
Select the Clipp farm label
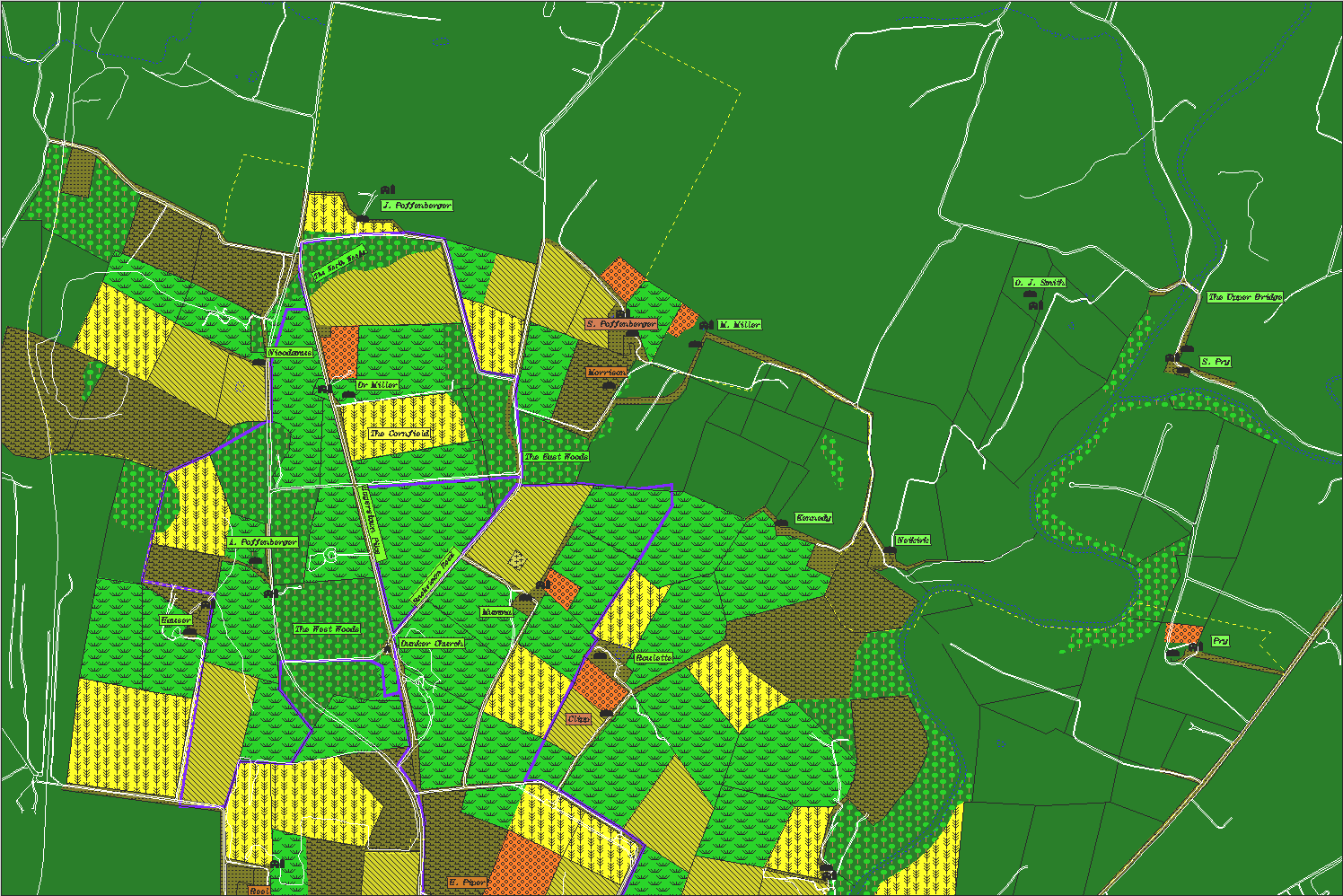[579, 719]
